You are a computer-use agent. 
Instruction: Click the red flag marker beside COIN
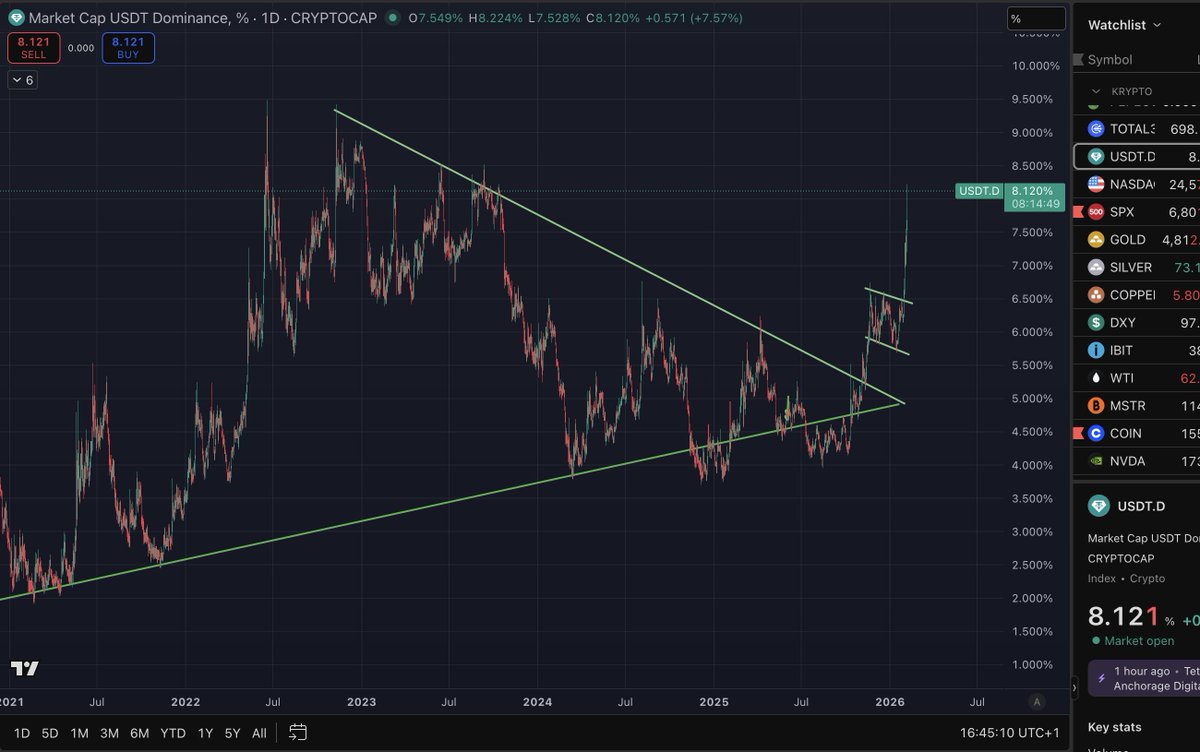pyautogui.click(x=1078, y=433)
